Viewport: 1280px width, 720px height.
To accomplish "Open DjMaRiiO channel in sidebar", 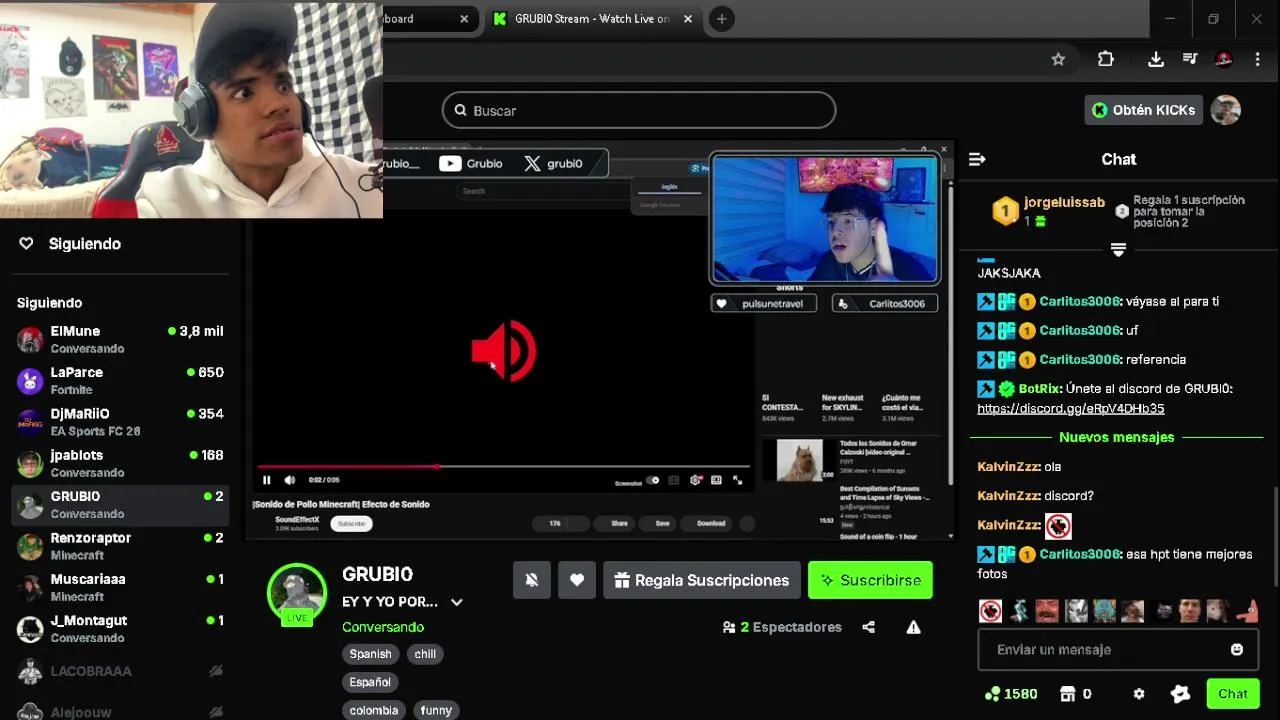I will (x=120, y=422).
